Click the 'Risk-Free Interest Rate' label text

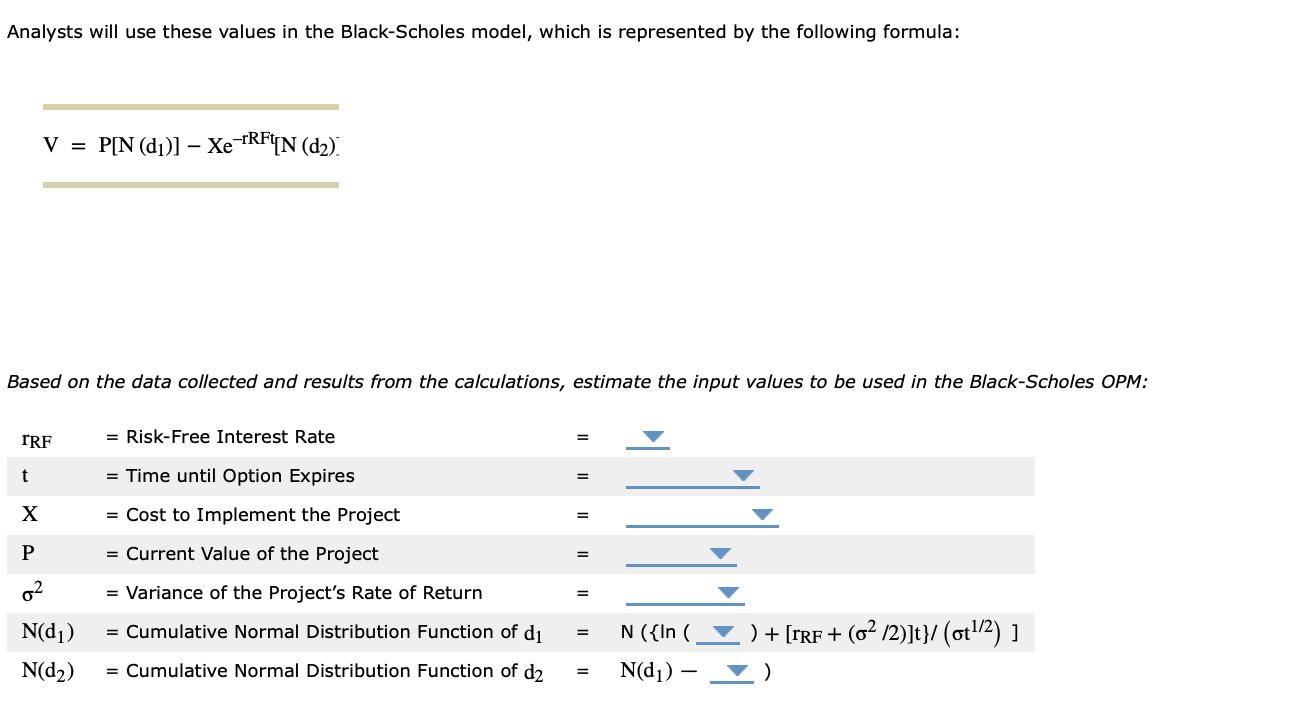point(230,437)
